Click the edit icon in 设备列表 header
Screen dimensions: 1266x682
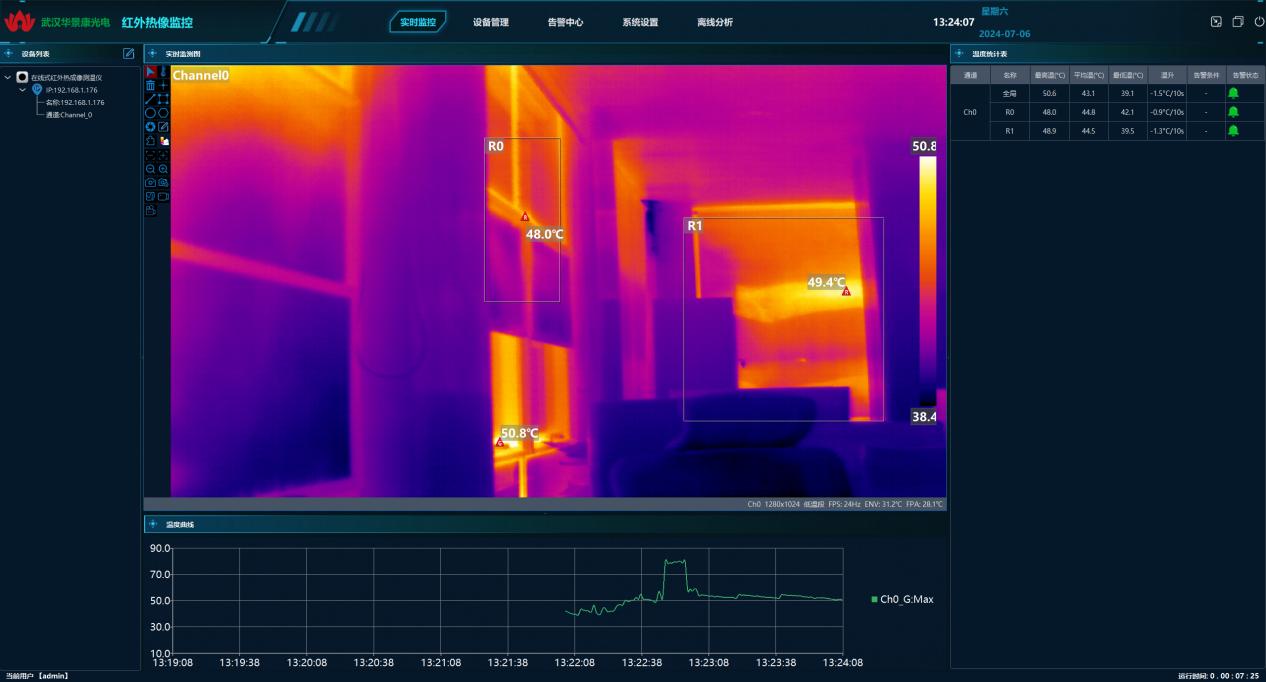128,53
